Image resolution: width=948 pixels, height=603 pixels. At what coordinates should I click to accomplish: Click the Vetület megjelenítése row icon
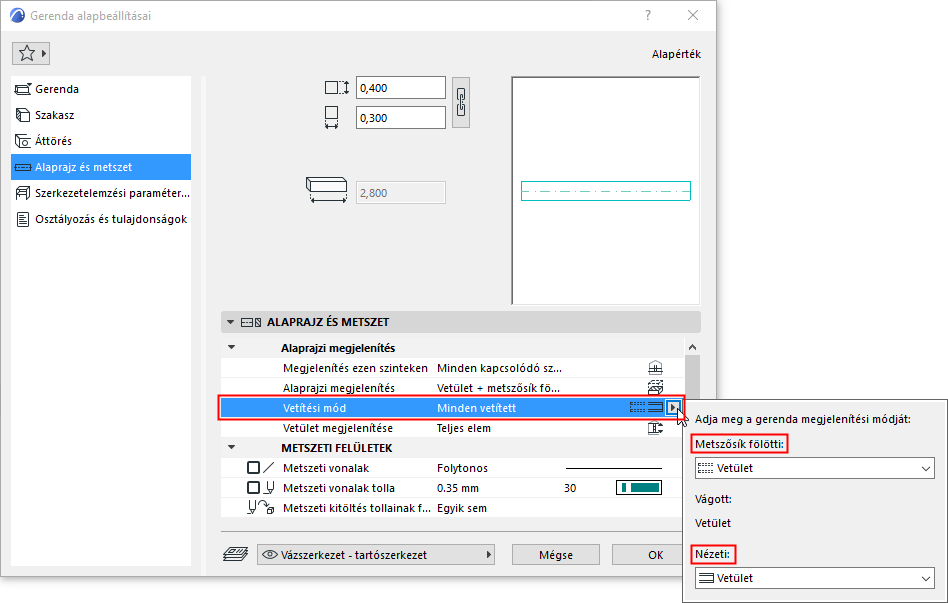click(x=655, y=428)
